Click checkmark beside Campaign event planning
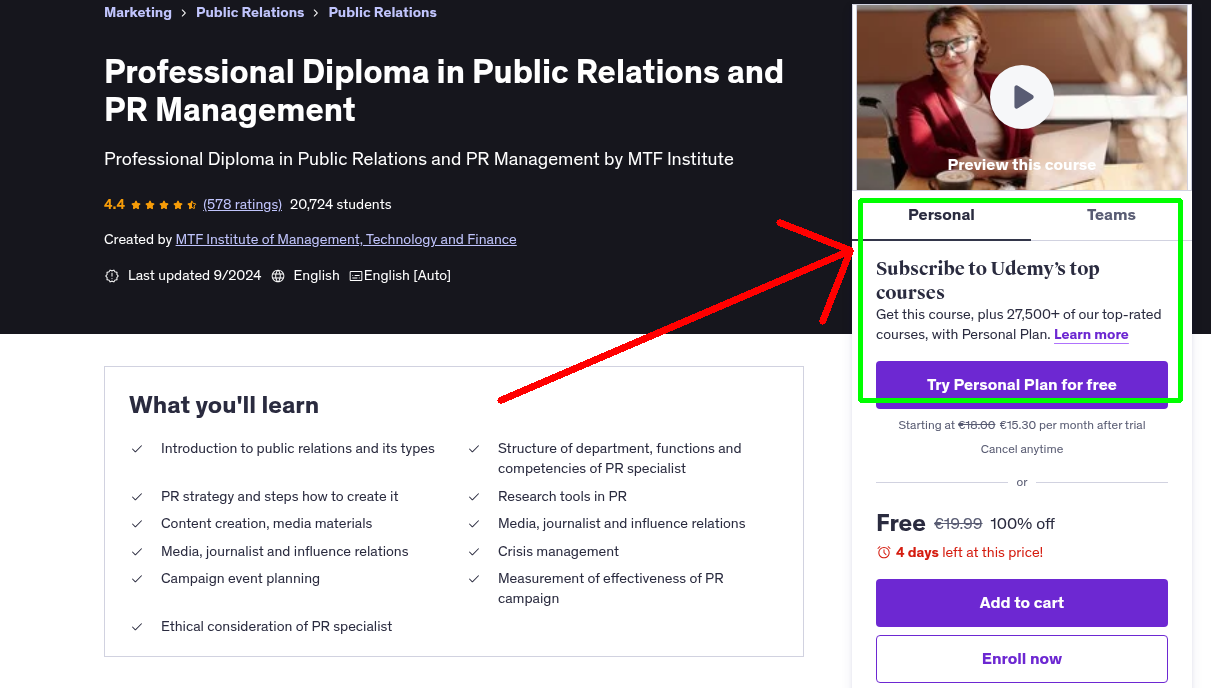The image size is (1211, 688). (x=137, y=579)
